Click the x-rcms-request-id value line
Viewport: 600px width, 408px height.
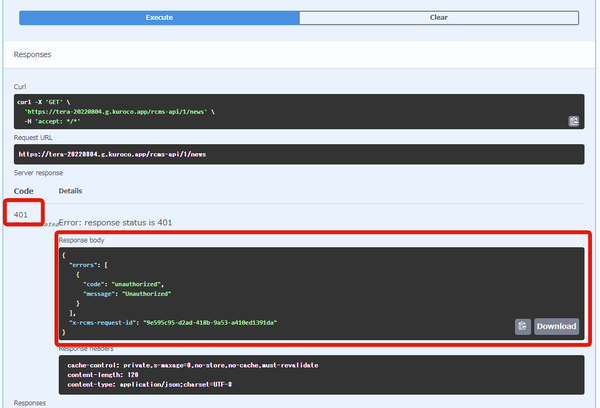173,323
